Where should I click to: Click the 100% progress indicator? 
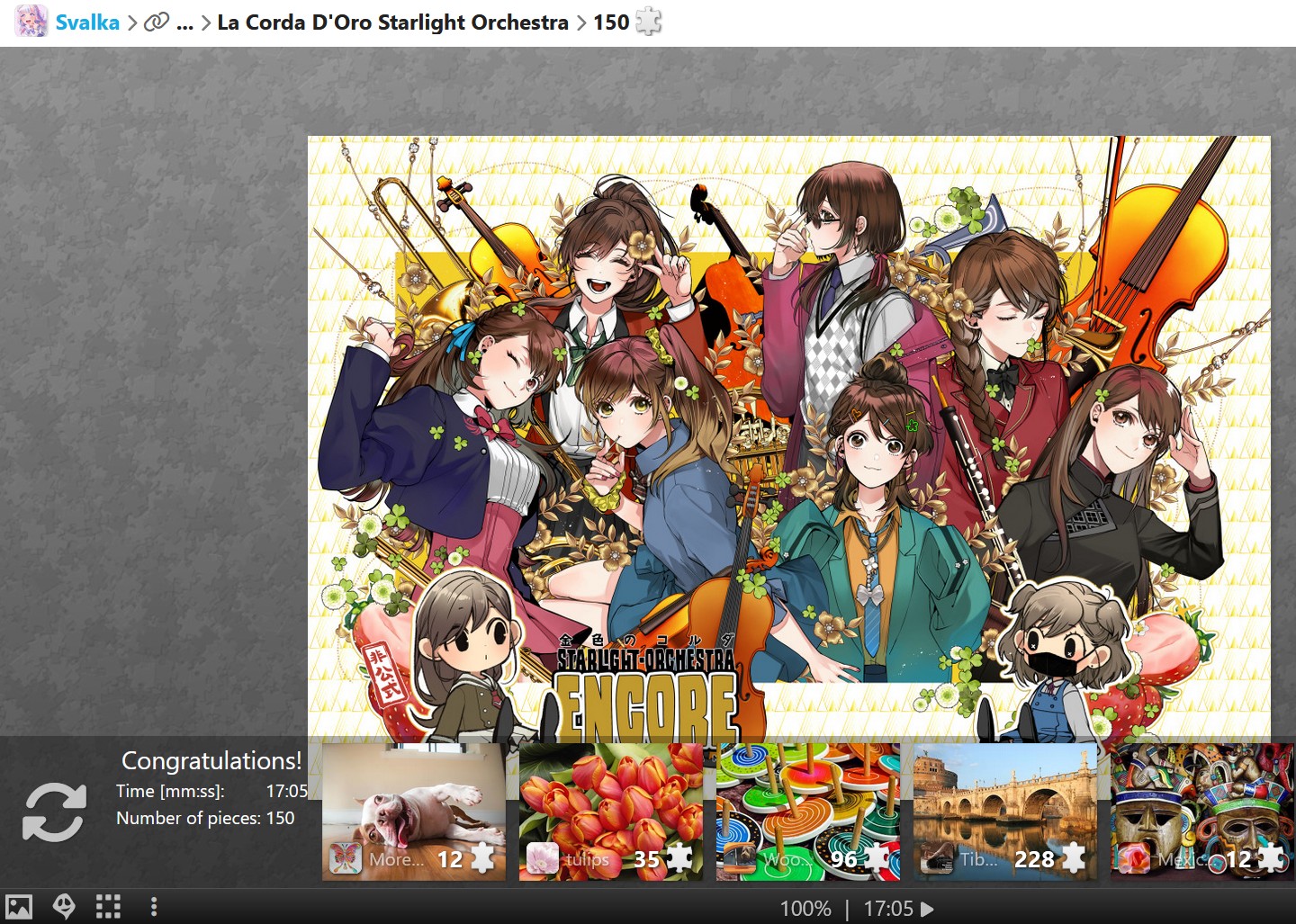tap(805, 909)
